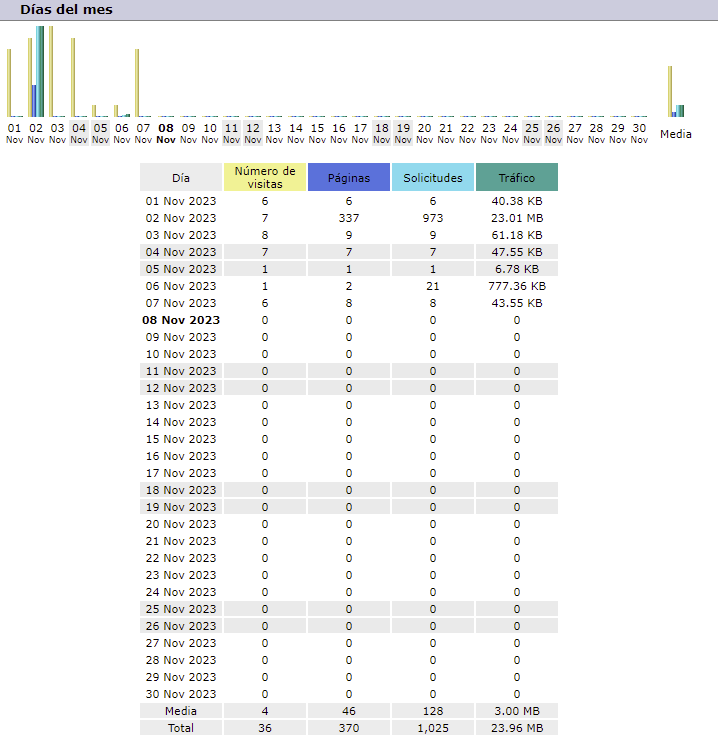718x739 pixels.
Task: Click the traffic value '6.78 KB'
Action: (x=517, y=269)
